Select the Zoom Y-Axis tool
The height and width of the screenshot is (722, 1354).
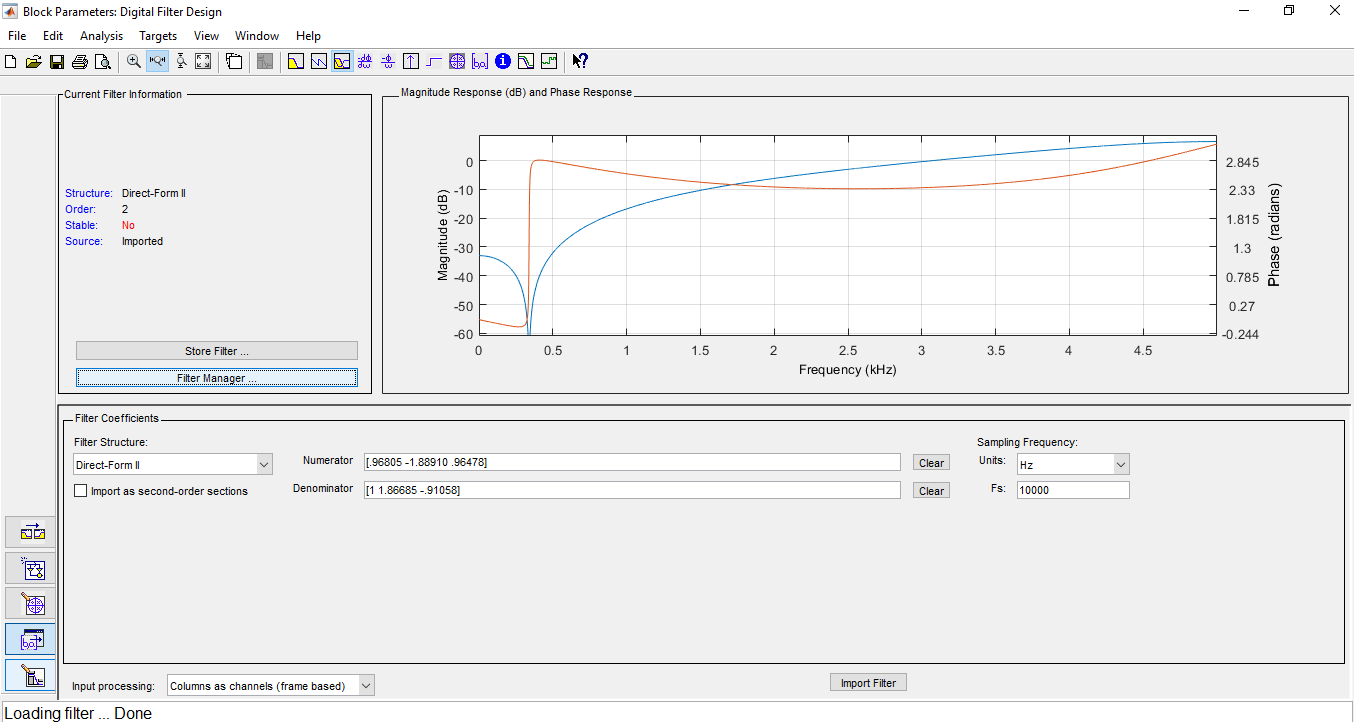pos(181,61)
